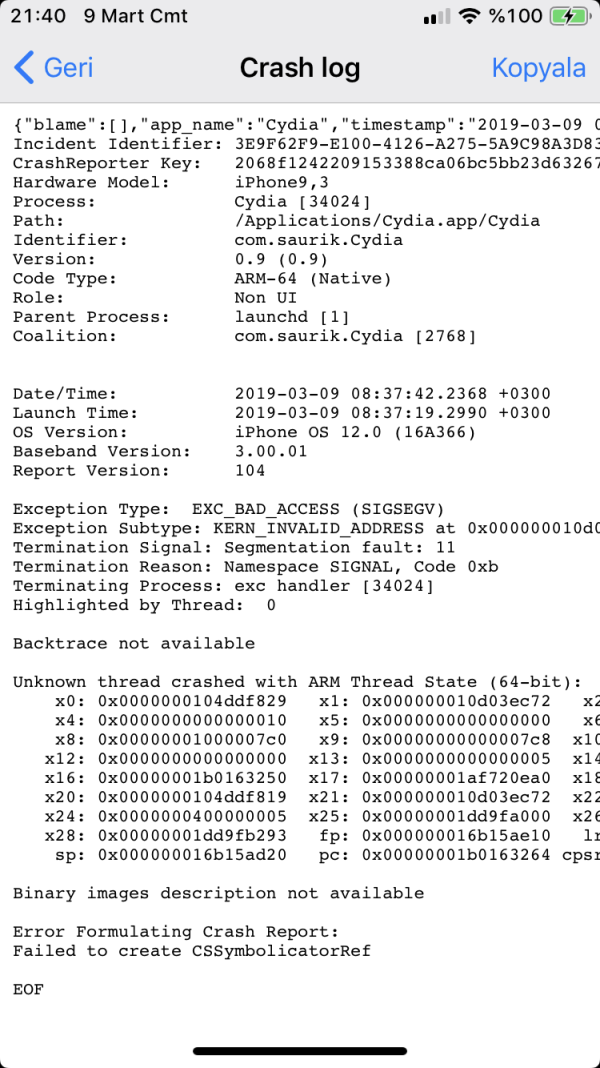Tap the Backtrace not available text
The width and height of the screenshot is (600, 1068).
click(134, 643)
